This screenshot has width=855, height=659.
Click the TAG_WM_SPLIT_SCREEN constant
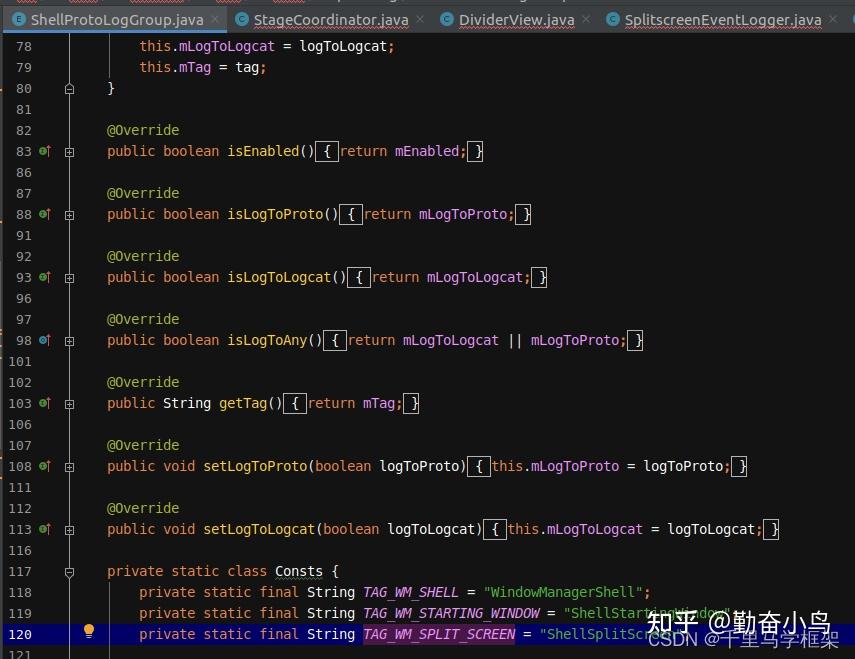(439, 634)
